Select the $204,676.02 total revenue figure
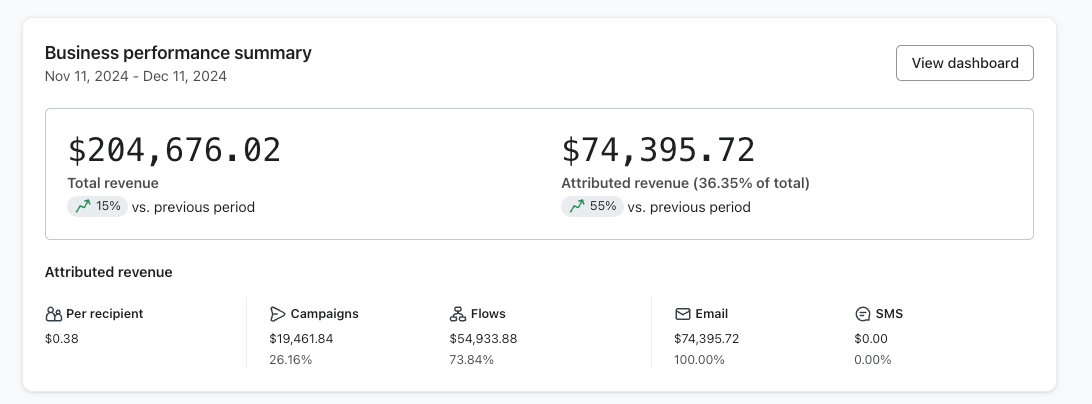 pos(174,150)
